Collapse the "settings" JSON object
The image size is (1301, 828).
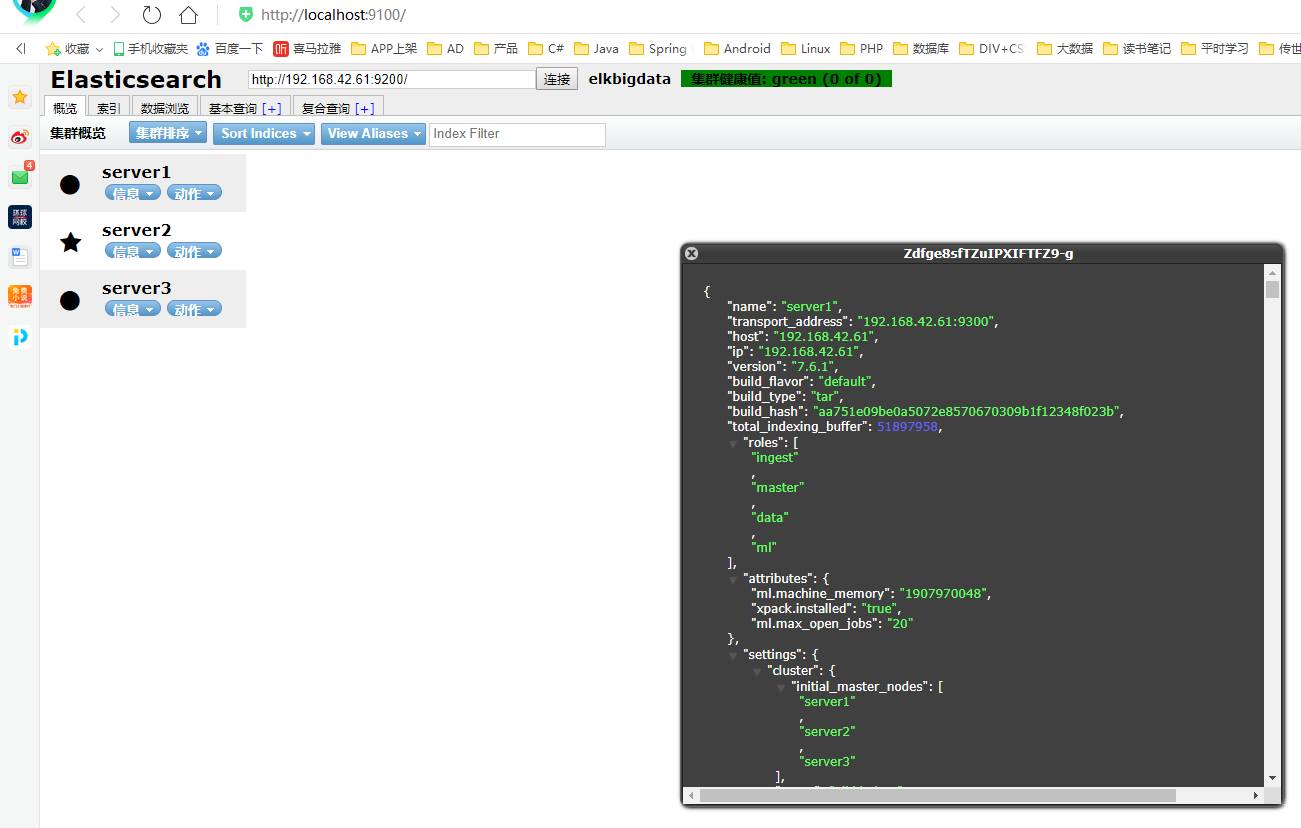pos(733,656)
